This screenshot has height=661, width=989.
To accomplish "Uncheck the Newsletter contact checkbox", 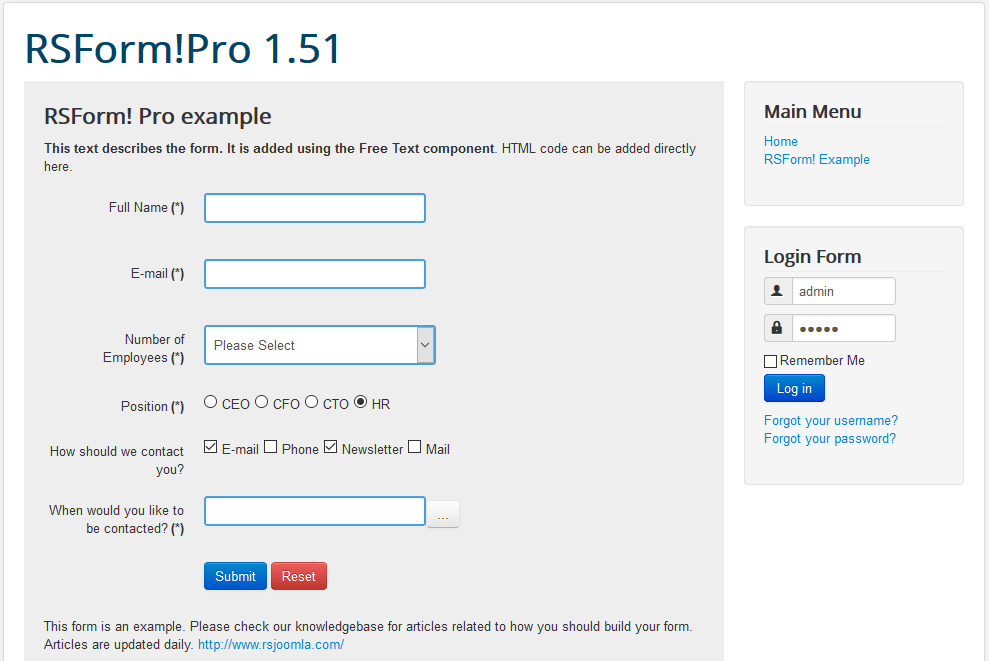I will (331, 447).
